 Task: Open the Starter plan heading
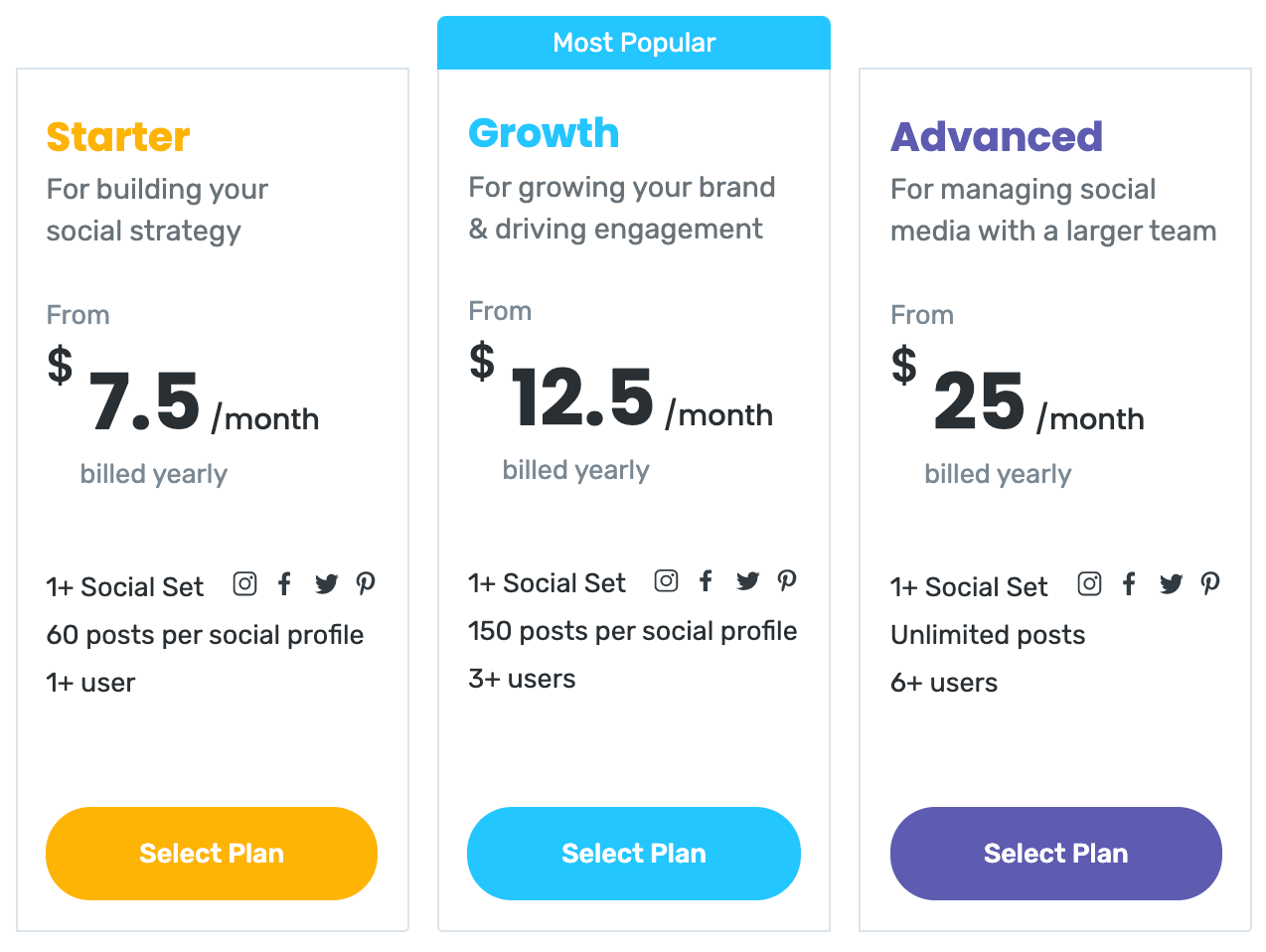click(117, 136)
